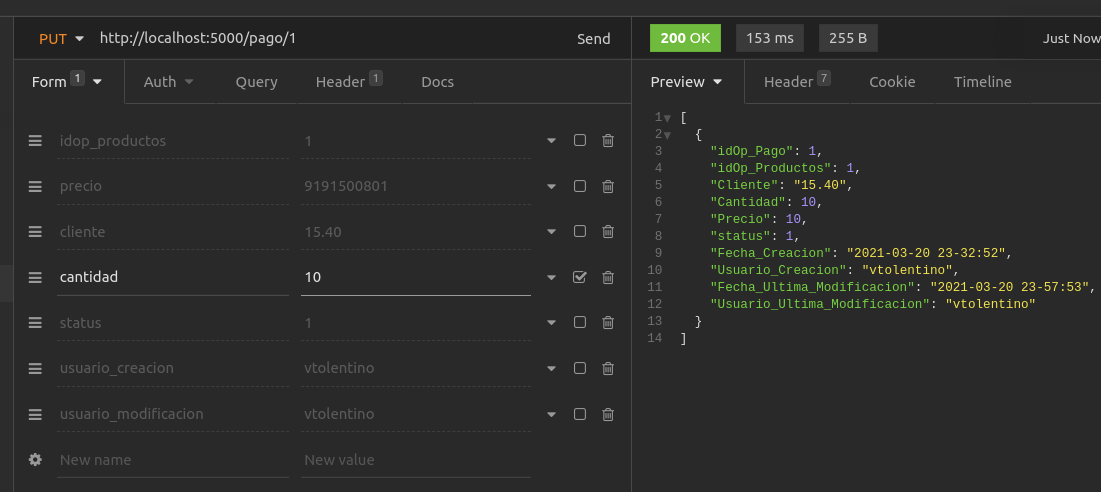Open the gear settings beside New name
The width and height of the screenshot is (1101, 492).
tap(35, 460)
